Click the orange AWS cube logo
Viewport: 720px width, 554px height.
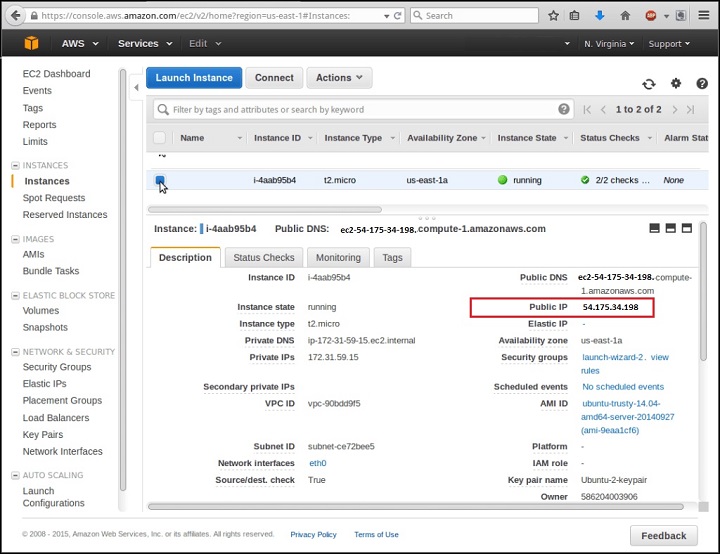coord(31,43)
